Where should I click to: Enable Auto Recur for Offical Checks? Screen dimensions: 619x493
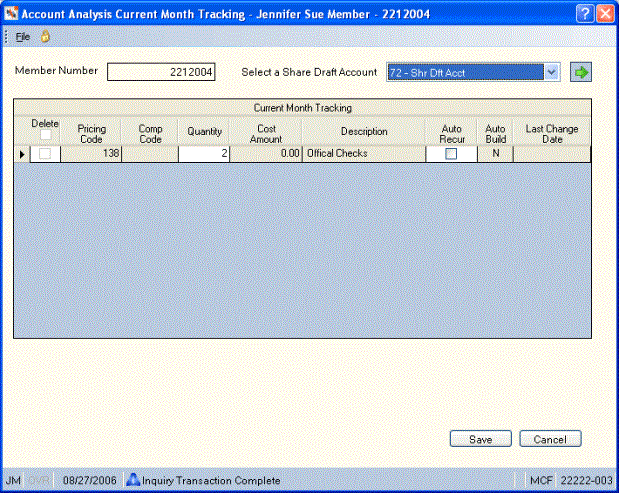(x=451, y=154)
